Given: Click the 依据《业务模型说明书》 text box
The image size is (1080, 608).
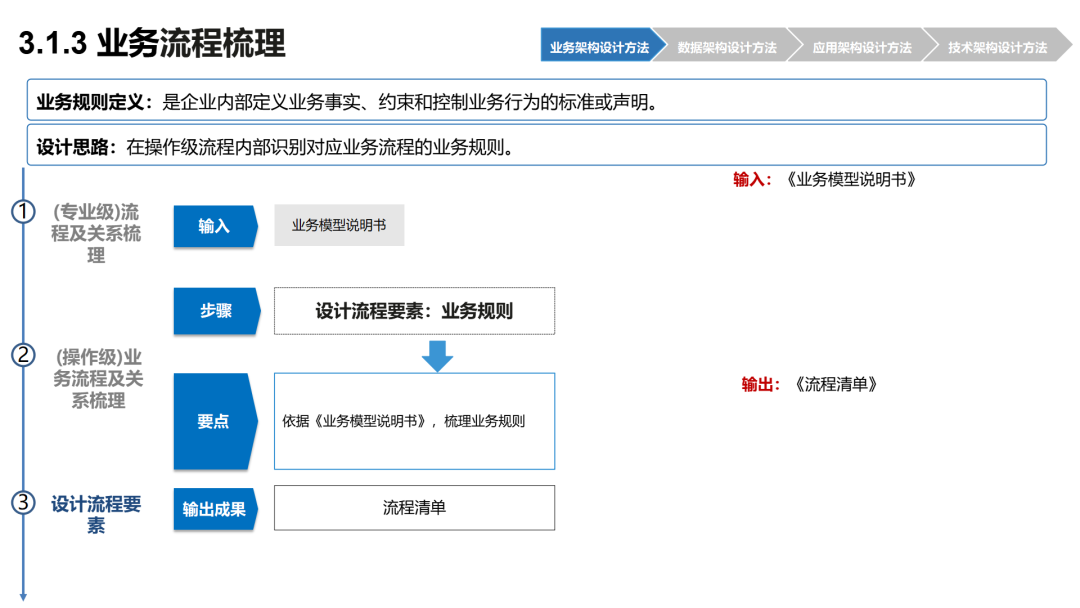Looking at the screenshot, I should point(414,421).
